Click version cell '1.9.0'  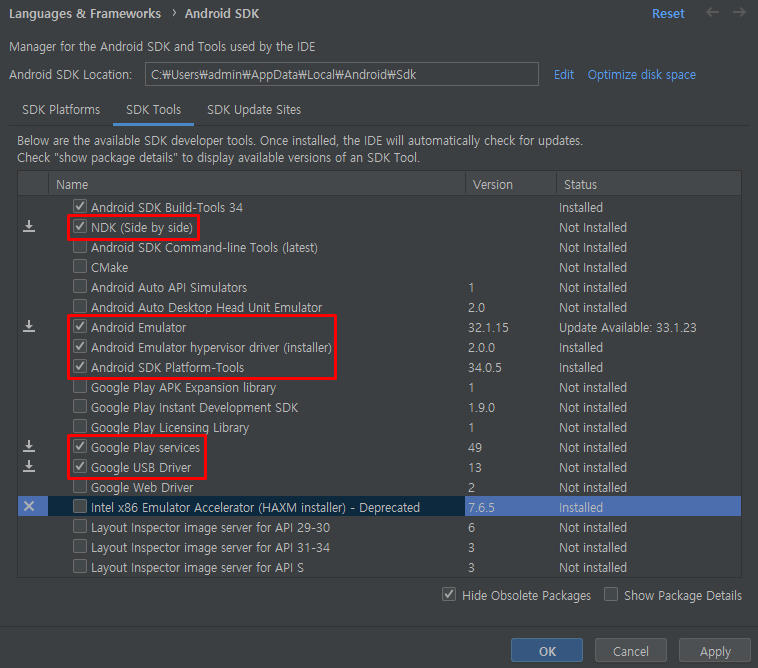(481, 407)
